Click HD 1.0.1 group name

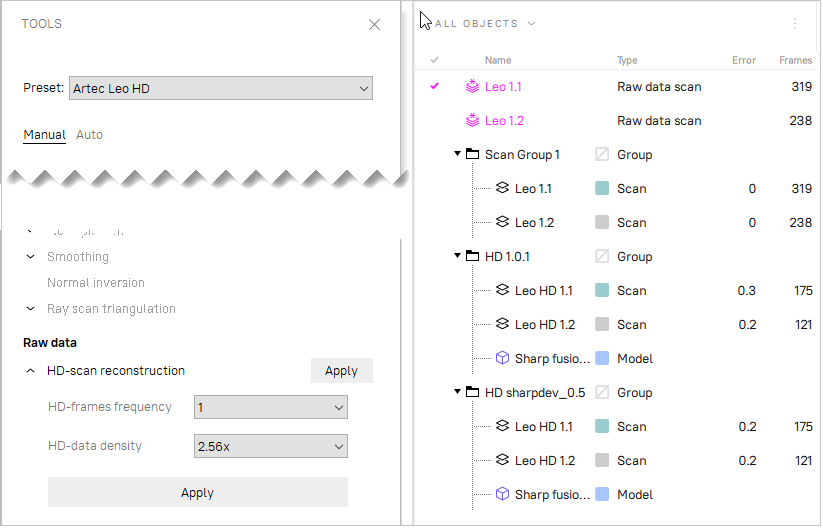click(507, 257)
